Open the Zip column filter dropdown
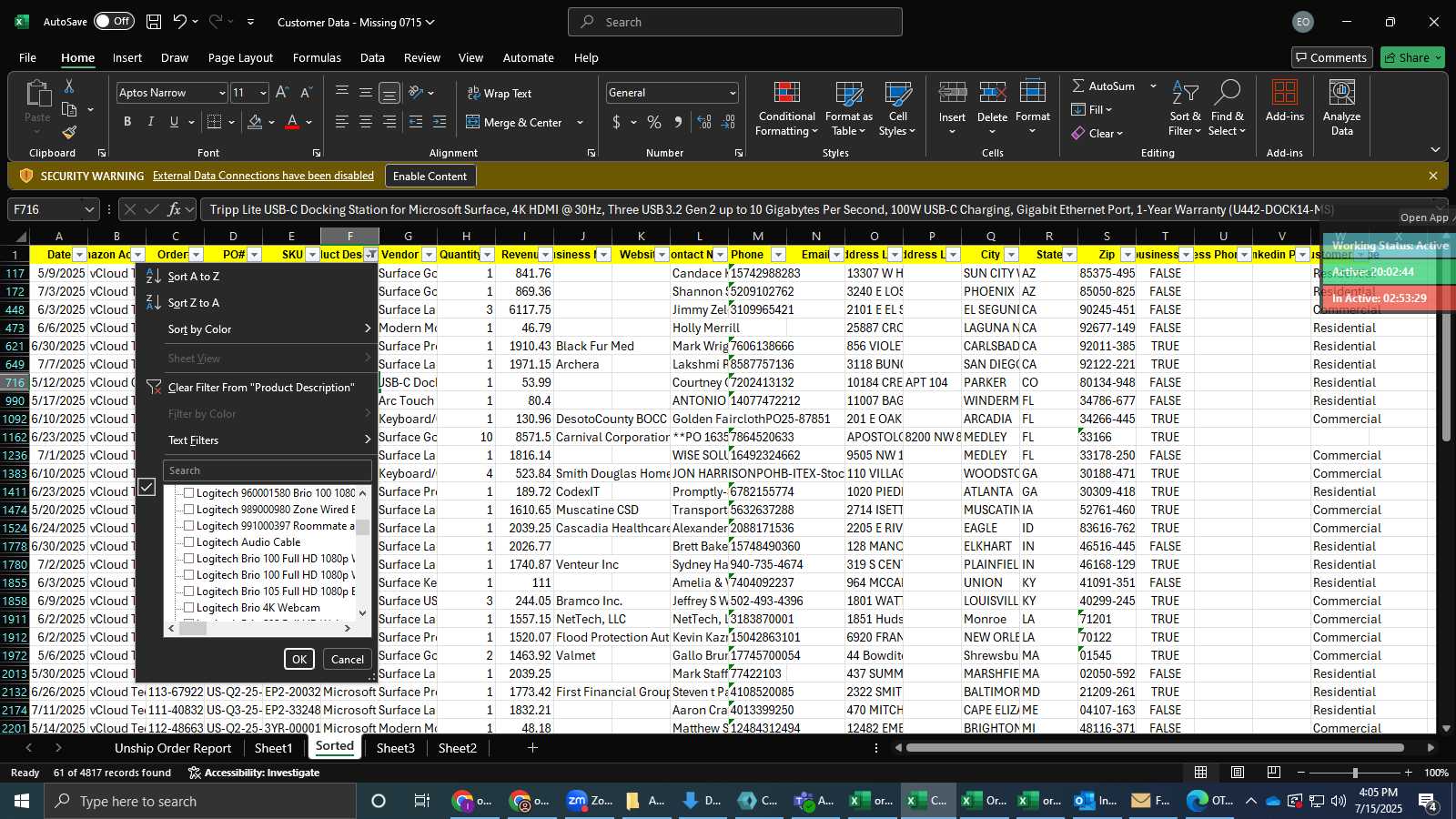The height and width of the screenshot is (819, 1456). click(1127, 255)
